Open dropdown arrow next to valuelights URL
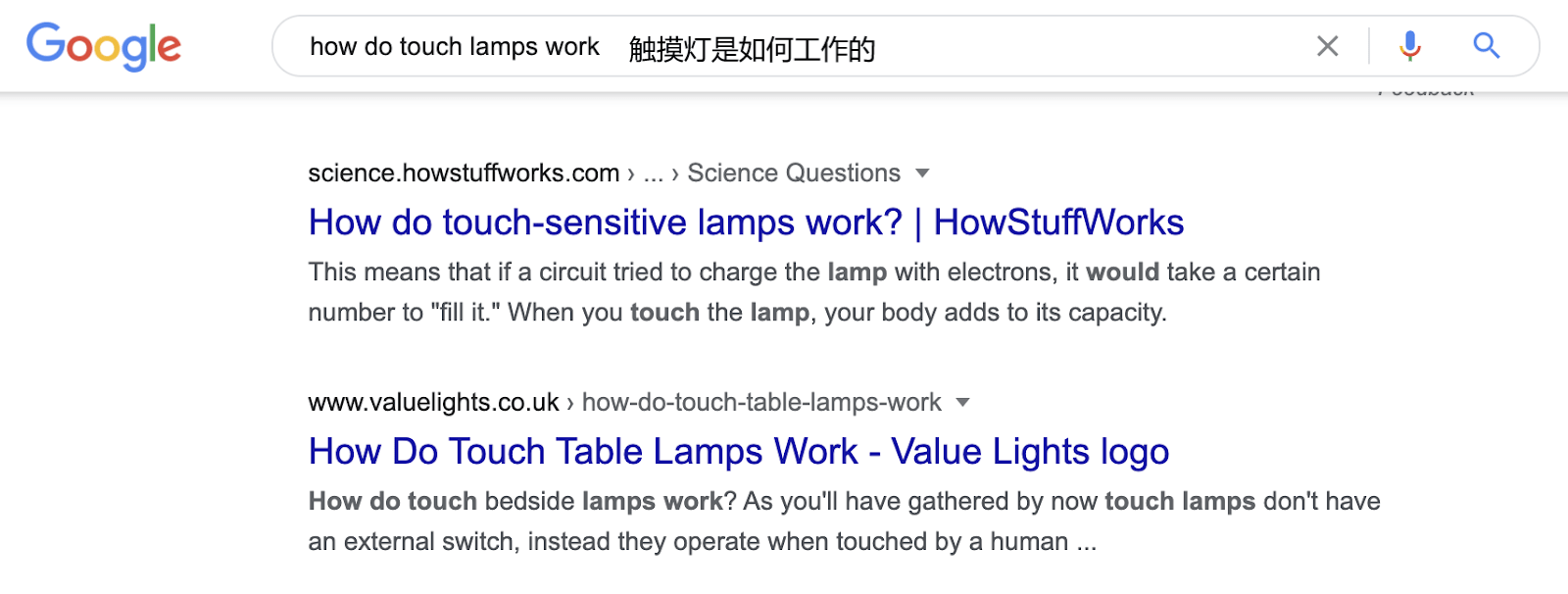Image resolution: width=1568 pixels, height=594 pixels. (x=962, y=403)
